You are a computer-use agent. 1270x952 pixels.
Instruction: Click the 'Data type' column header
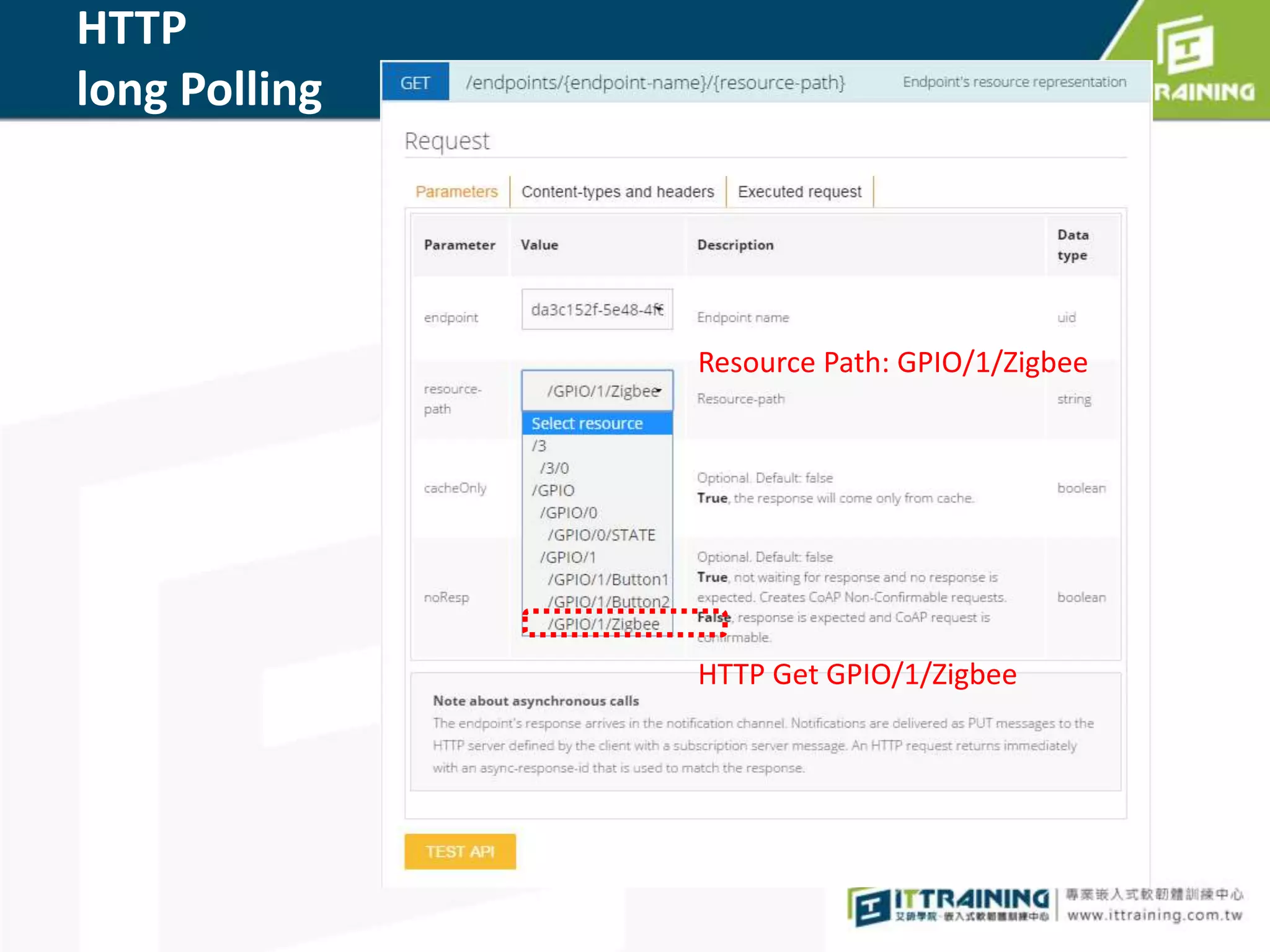click(1073, 245)
